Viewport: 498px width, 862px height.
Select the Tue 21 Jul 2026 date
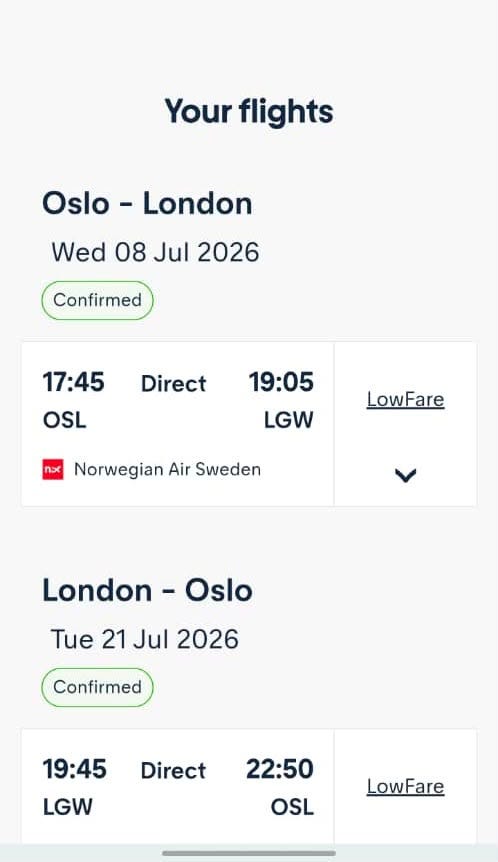[145, 639]
